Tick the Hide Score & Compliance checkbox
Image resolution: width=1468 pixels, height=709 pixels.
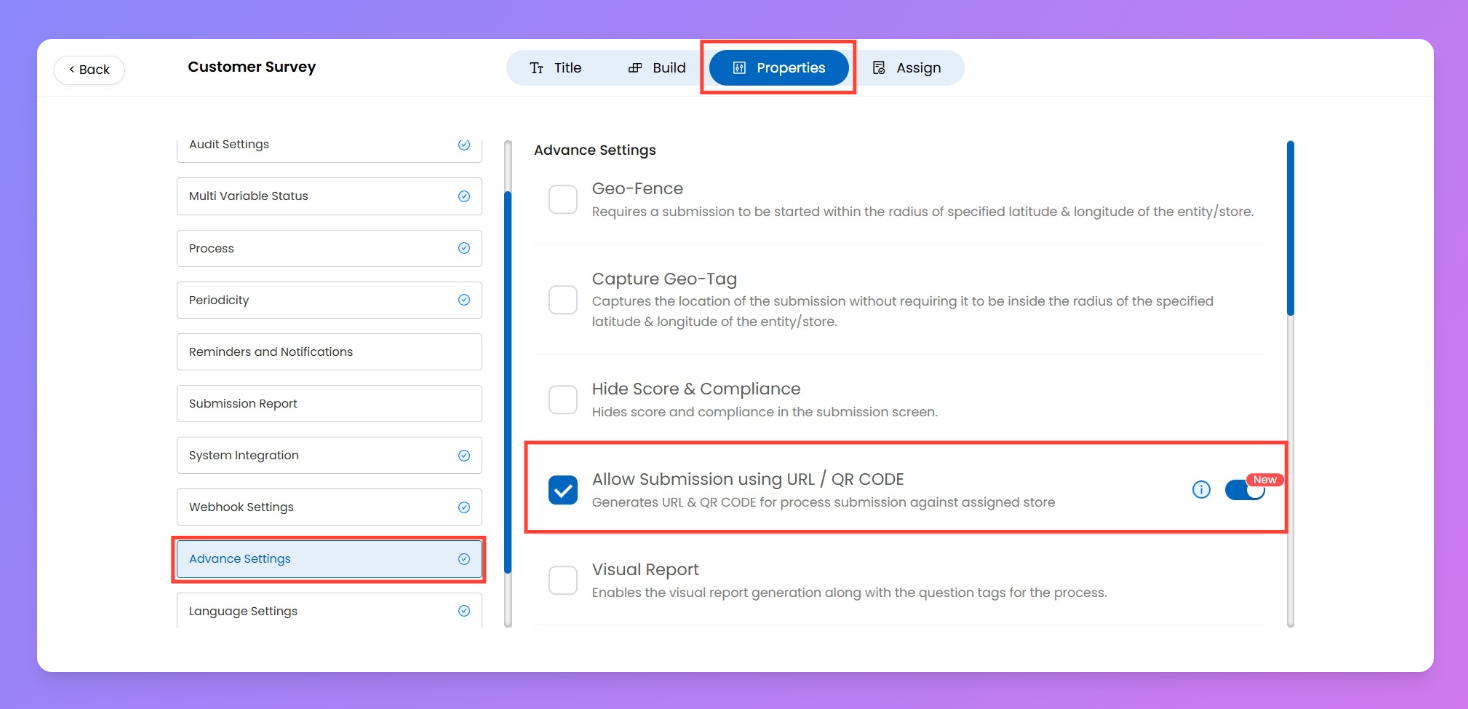[563, 400]
